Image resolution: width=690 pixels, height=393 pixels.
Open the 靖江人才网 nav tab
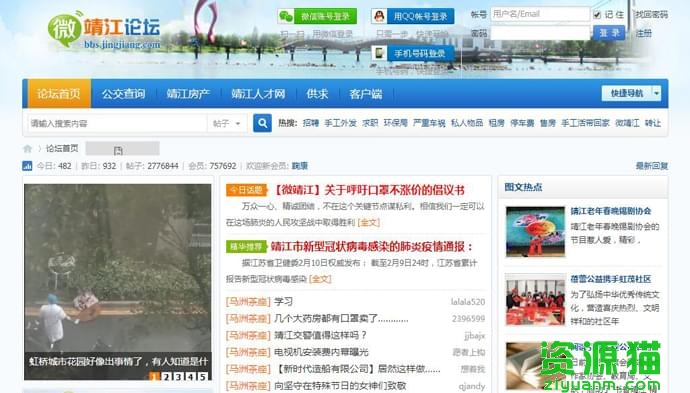pos(258,94)
